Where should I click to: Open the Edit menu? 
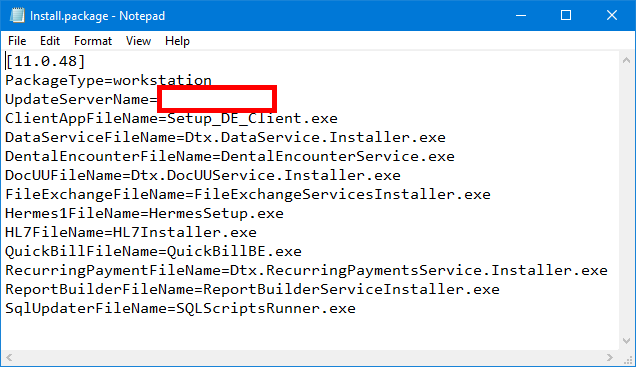click(50, 41)
